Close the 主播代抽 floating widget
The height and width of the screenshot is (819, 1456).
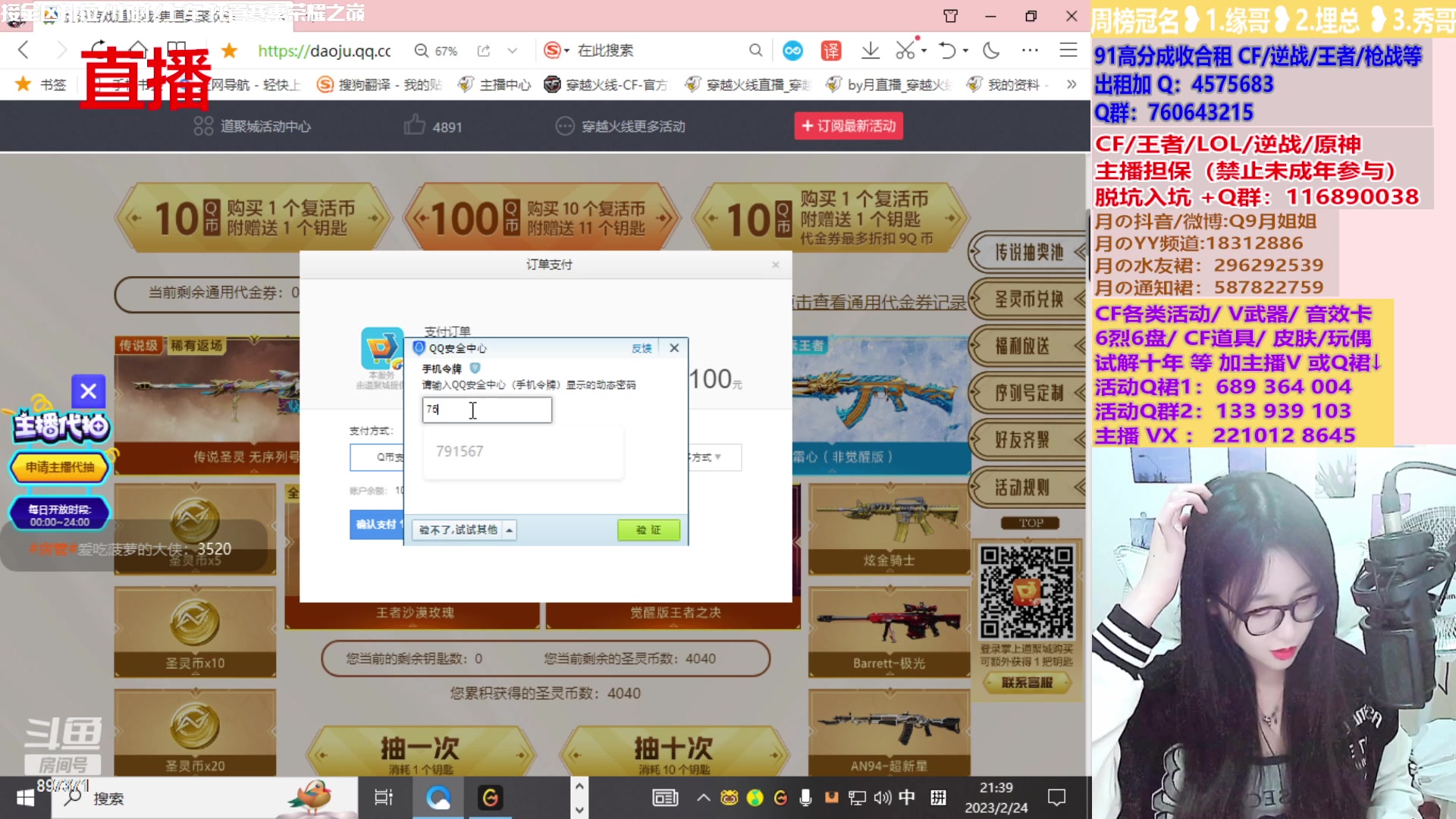click(x=88, y=391)
